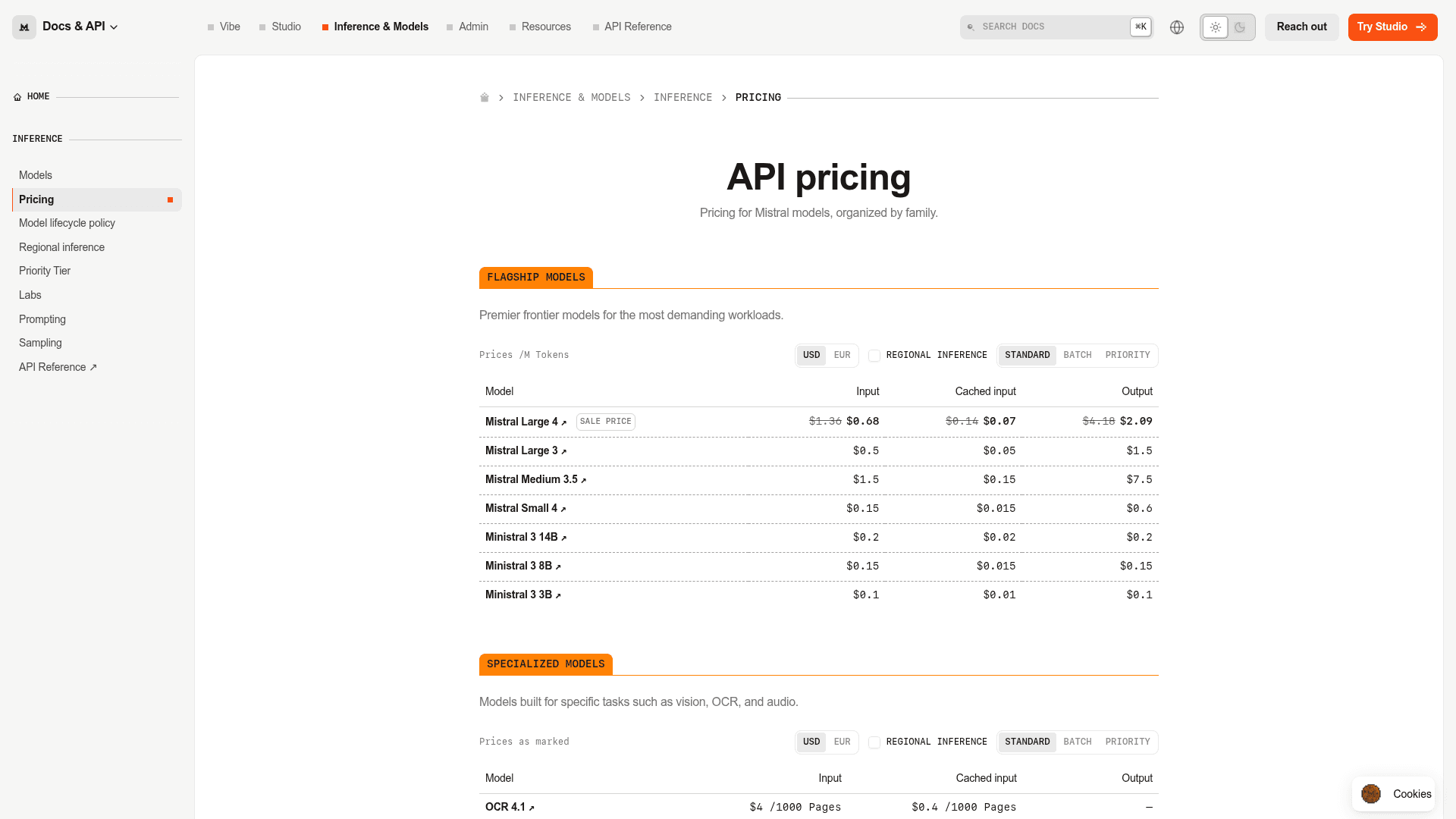This screenshot has width=1456, height=819.
Task: Open Model lifecycle policy in sidebar
Action: pyautogui.click(x=97, y=223)
